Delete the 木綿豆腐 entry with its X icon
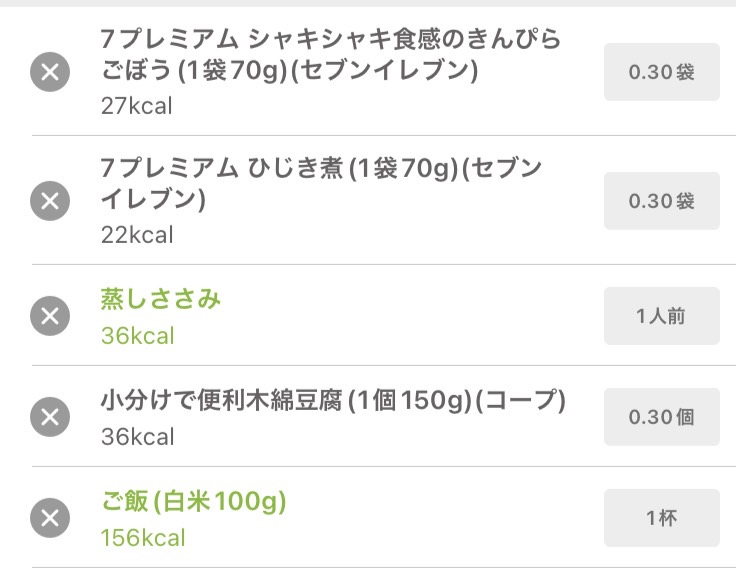This screenshot has width=736, height=572. pyautogui.click(x=50, y=417)
